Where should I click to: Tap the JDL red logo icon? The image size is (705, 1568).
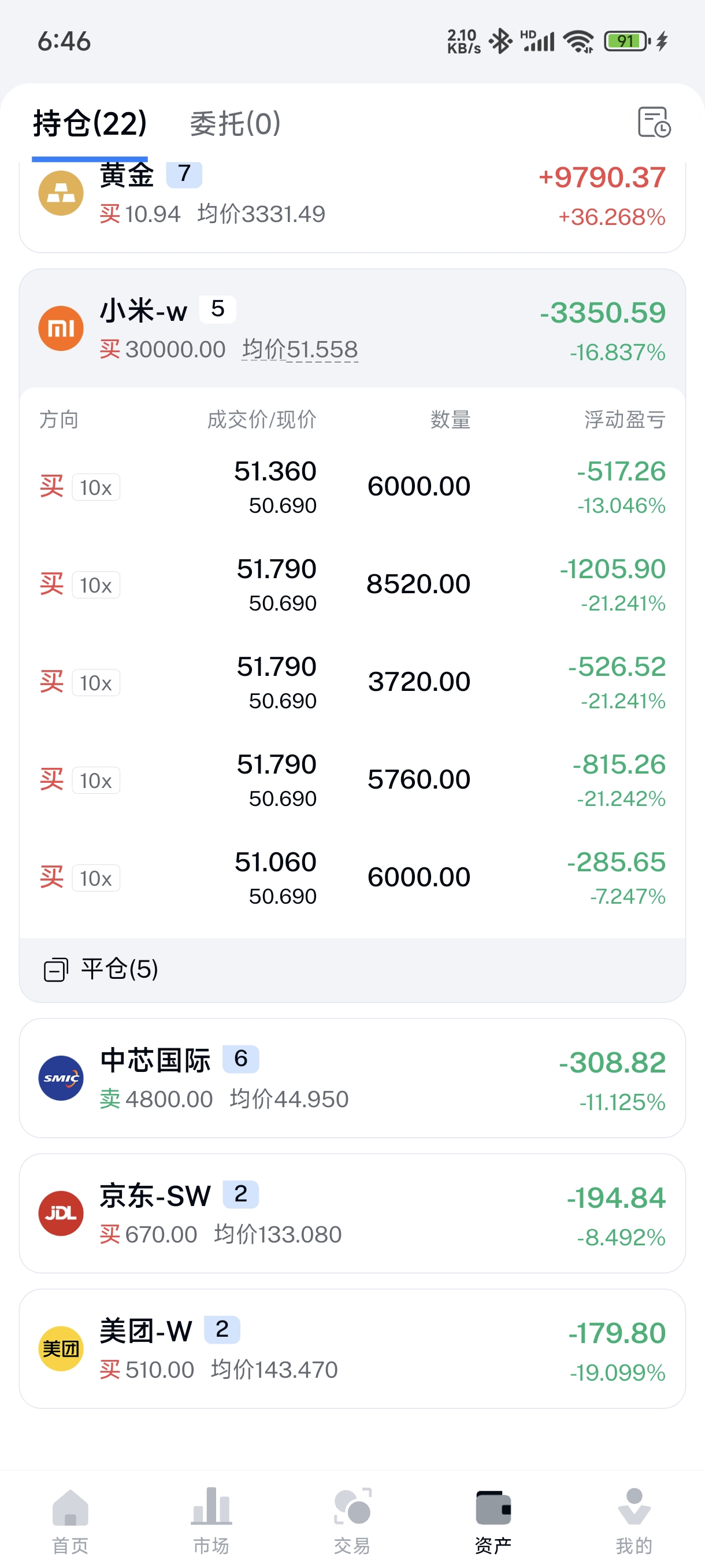pyautogui.click(x=61, y=1213)
